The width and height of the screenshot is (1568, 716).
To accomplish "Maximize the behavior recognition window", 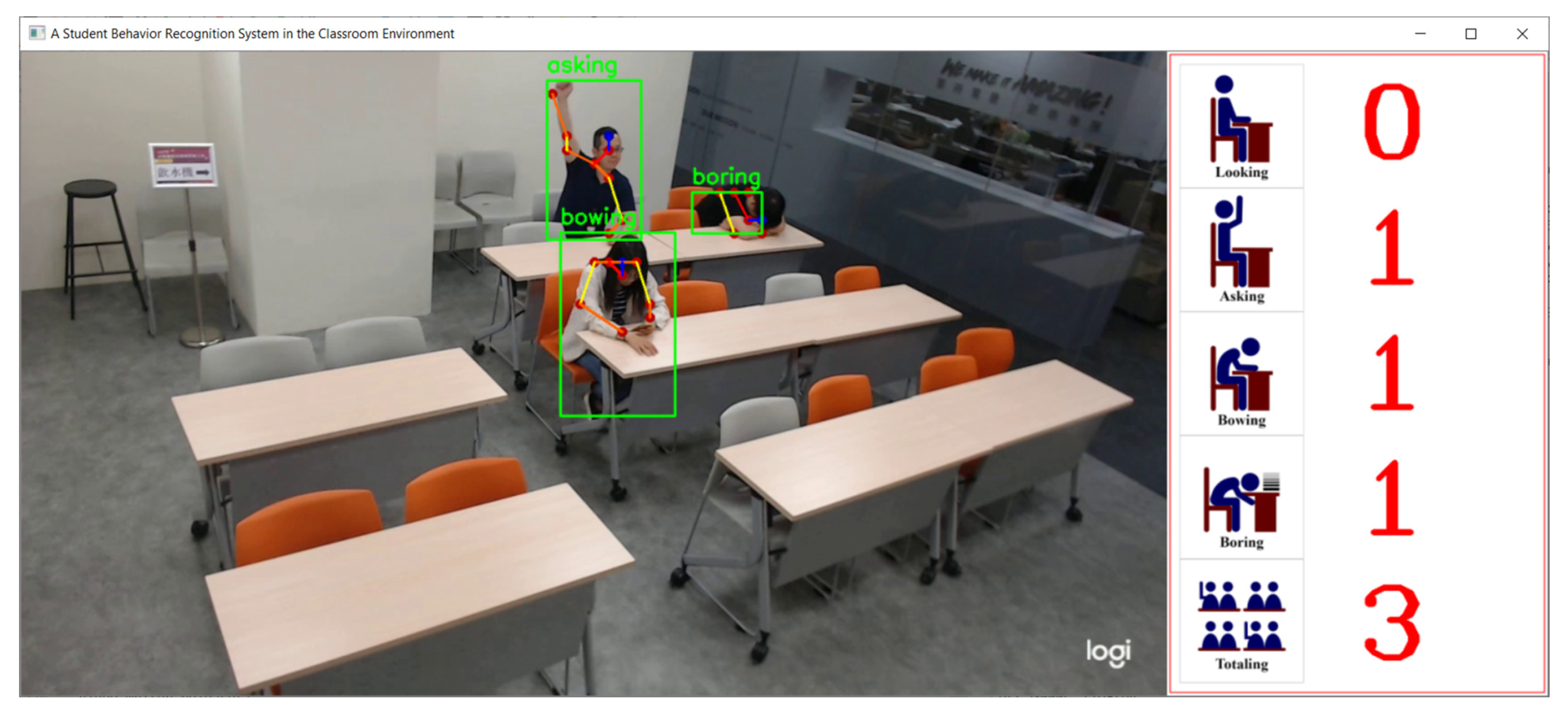I will pyautogui.click(x=1470, y=33).
